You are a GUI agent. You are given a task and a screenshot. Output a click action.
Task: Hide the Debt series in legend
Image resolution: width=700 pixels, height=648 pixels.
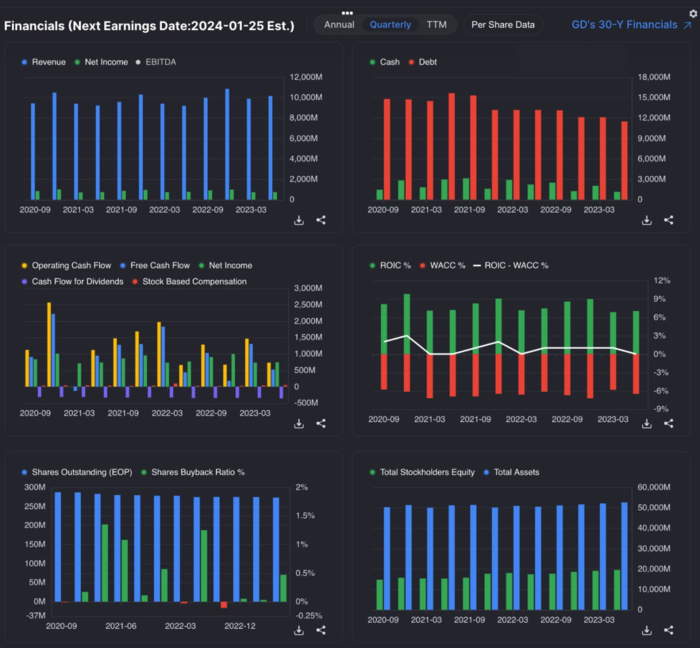(x=427, y=62)
